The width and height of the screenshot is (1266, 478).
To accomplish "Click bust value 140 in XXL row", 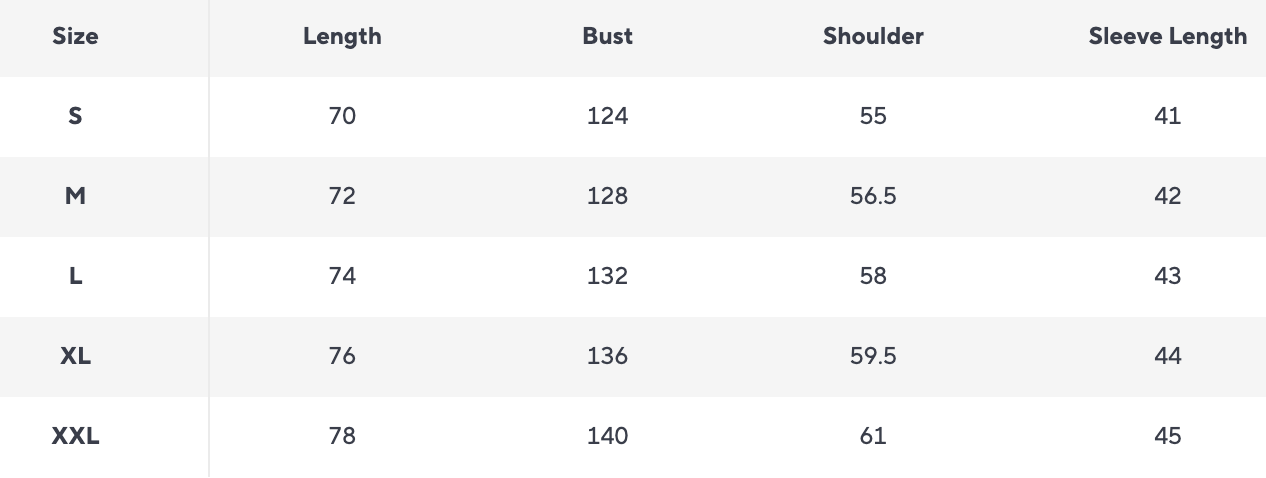I will (607, 436).
